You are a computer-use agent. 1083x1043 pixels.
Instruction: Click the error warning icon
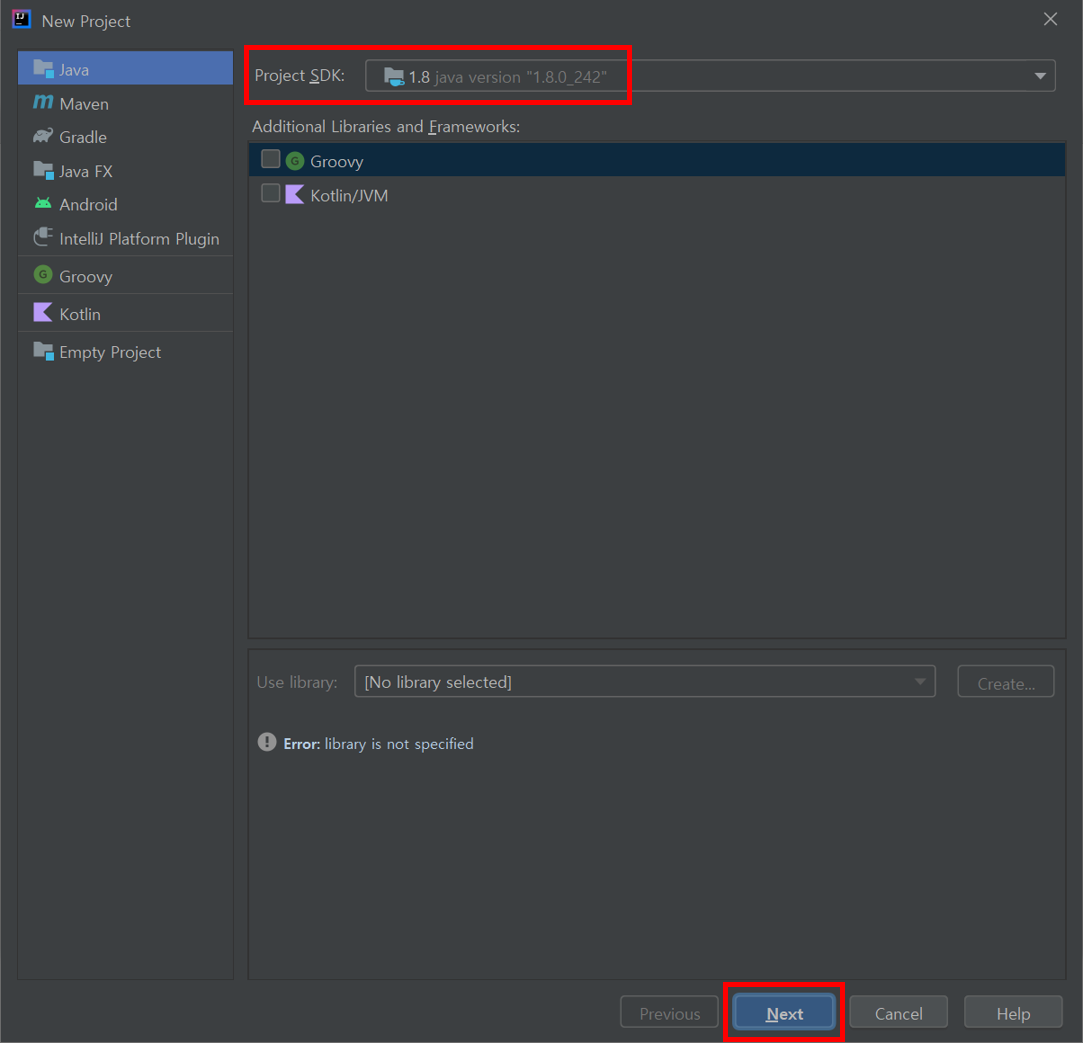(267, 743)
